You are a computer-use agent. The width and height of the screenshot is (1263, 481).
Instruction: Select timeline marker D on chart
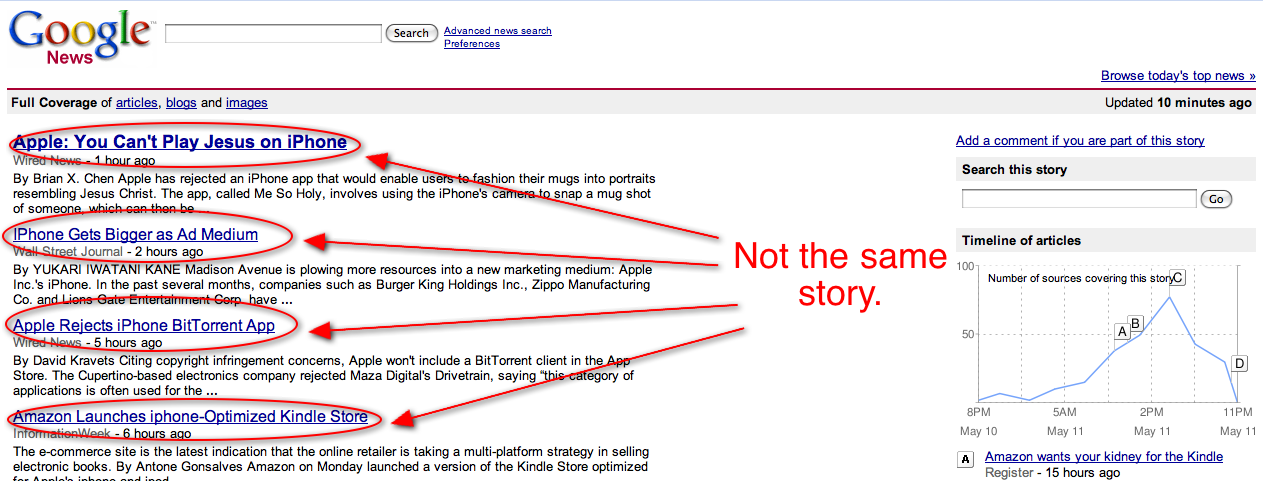click(x=1240, y=363)
